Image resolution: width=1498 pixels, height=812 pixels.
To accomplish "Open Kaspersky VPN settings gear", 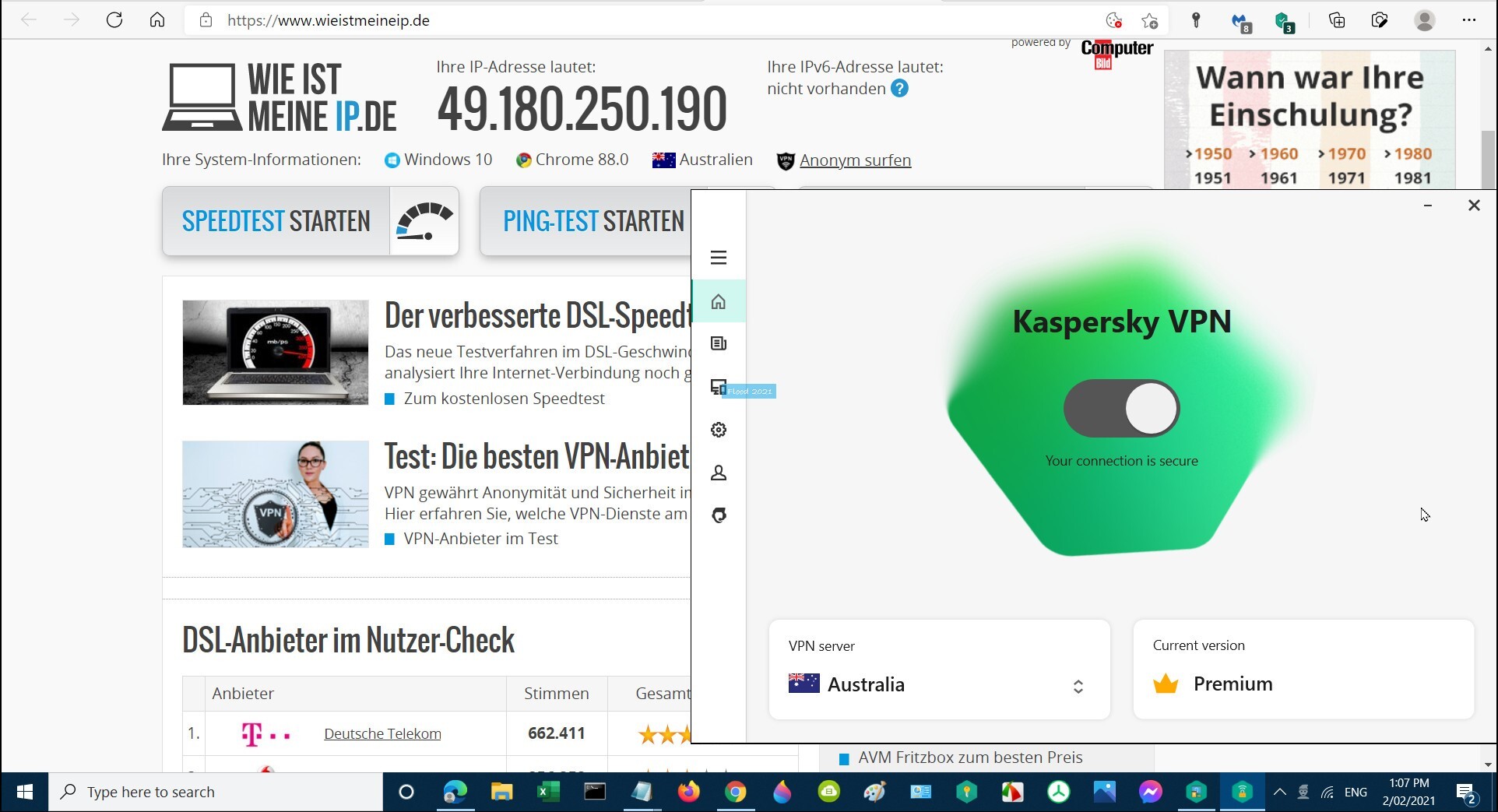I will point(718,430).
